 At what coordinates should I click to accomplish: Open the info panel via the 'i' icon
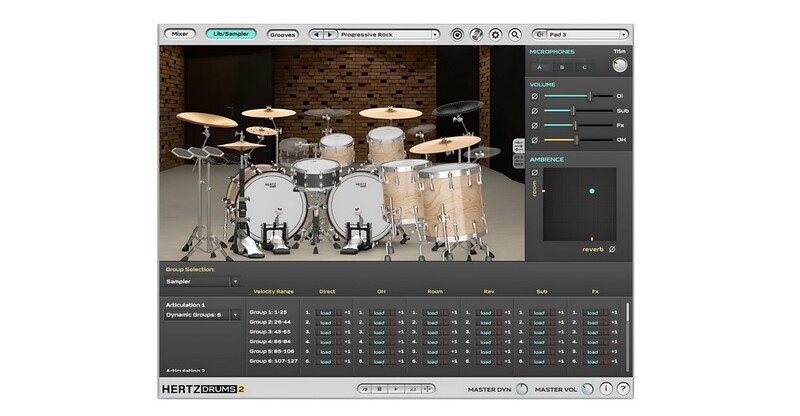[606, 388]
